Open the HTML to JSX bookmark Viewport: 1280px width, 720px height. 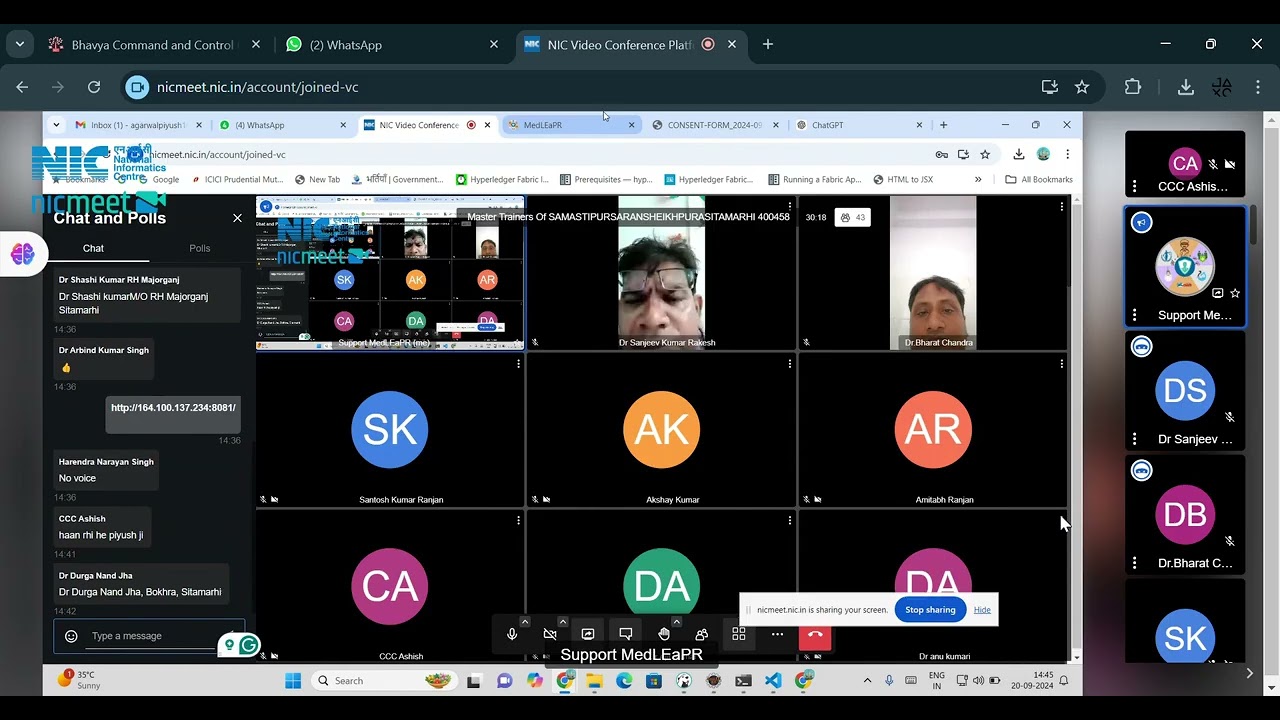pyautogui.click(x=903, y=180)
